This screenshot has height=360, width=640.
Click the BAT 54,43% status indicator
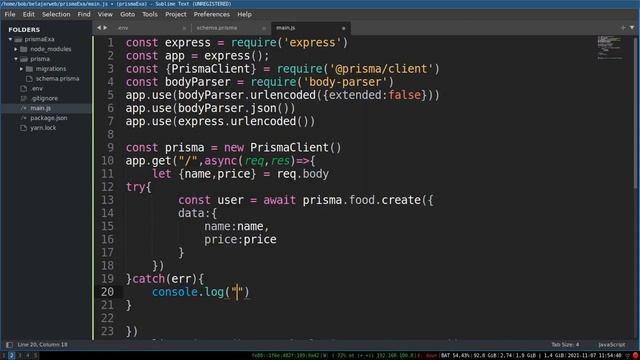(455, 356)
